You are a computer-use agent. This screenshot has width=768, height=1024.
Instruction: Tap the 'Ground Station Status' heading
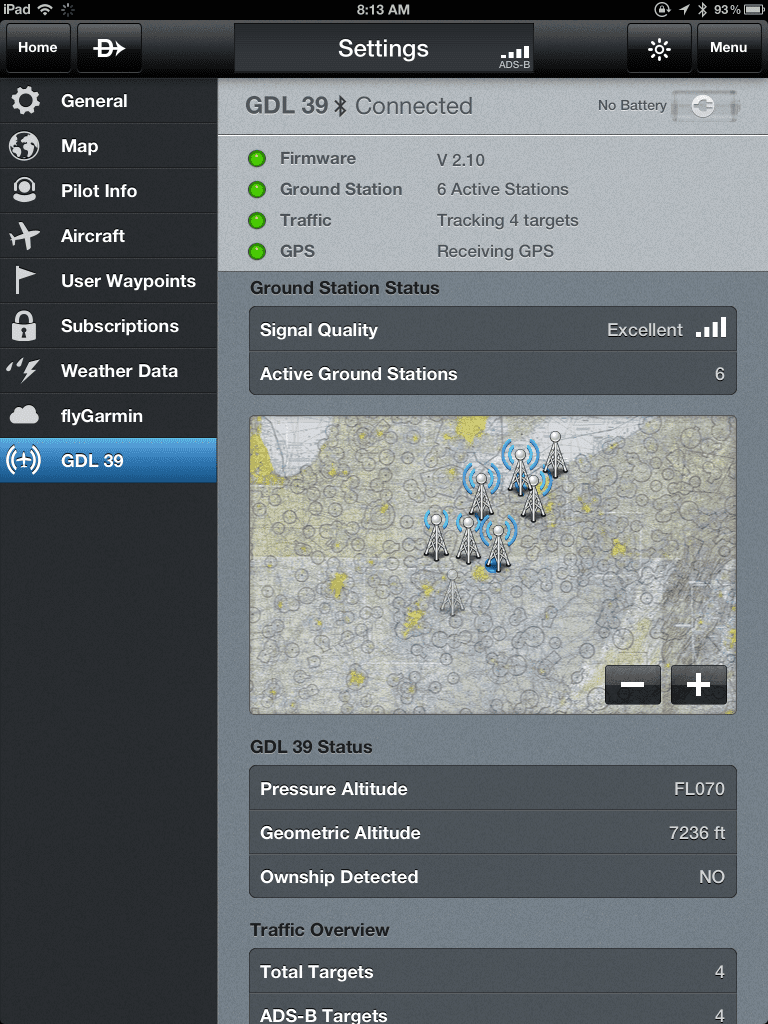point(345,288)
